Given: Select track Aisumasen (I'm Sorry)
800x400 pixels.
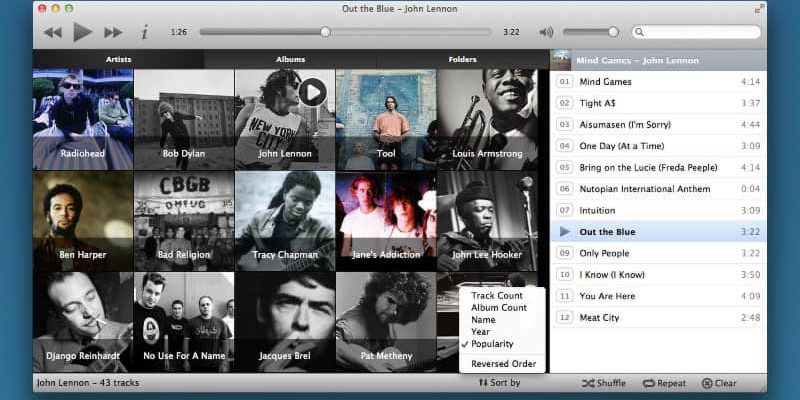Looking at the screenshot, I should pyautogui.click(x=658, y=124).
